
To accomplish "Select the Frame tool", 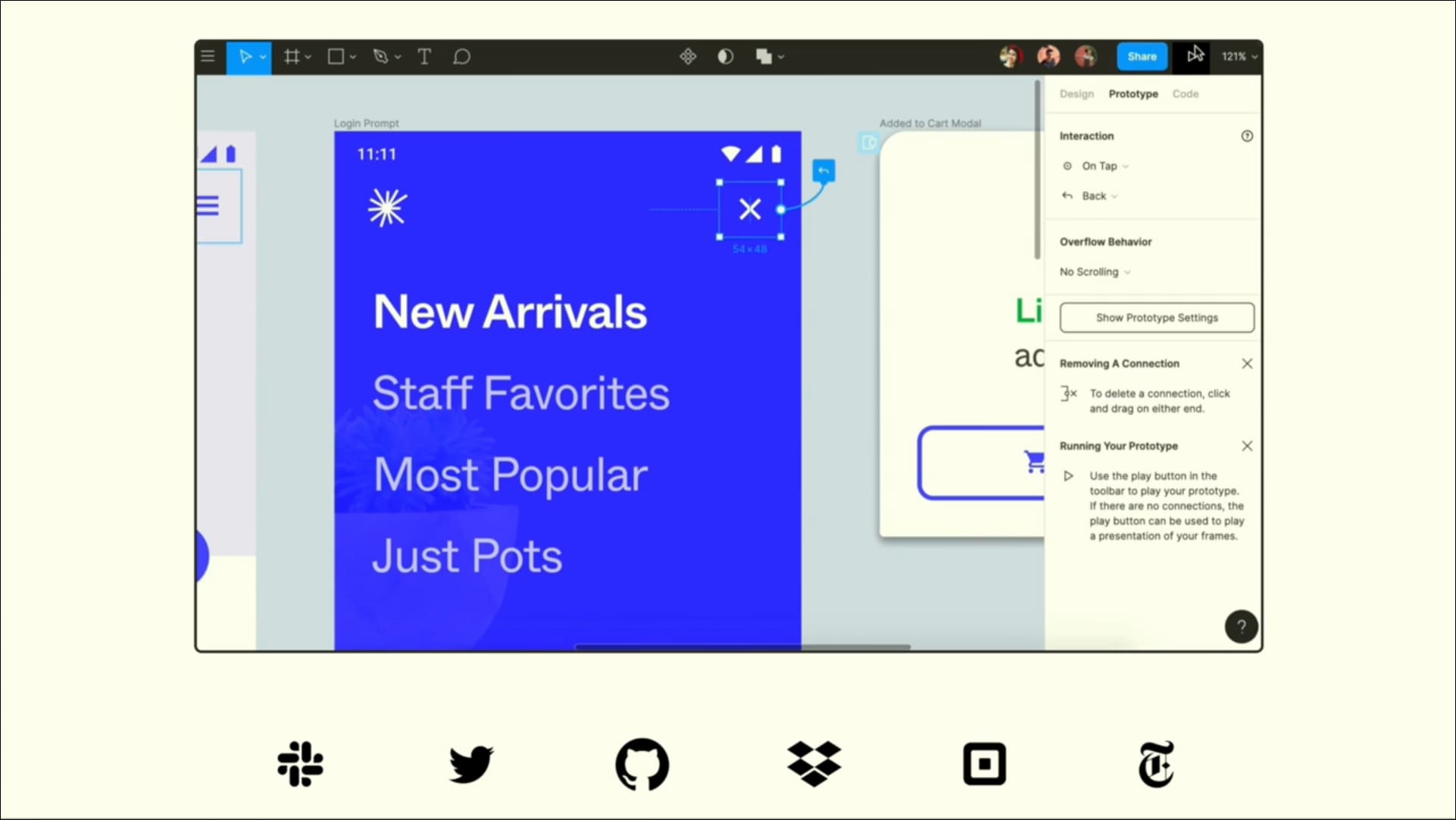I will (x=292, y=56).
